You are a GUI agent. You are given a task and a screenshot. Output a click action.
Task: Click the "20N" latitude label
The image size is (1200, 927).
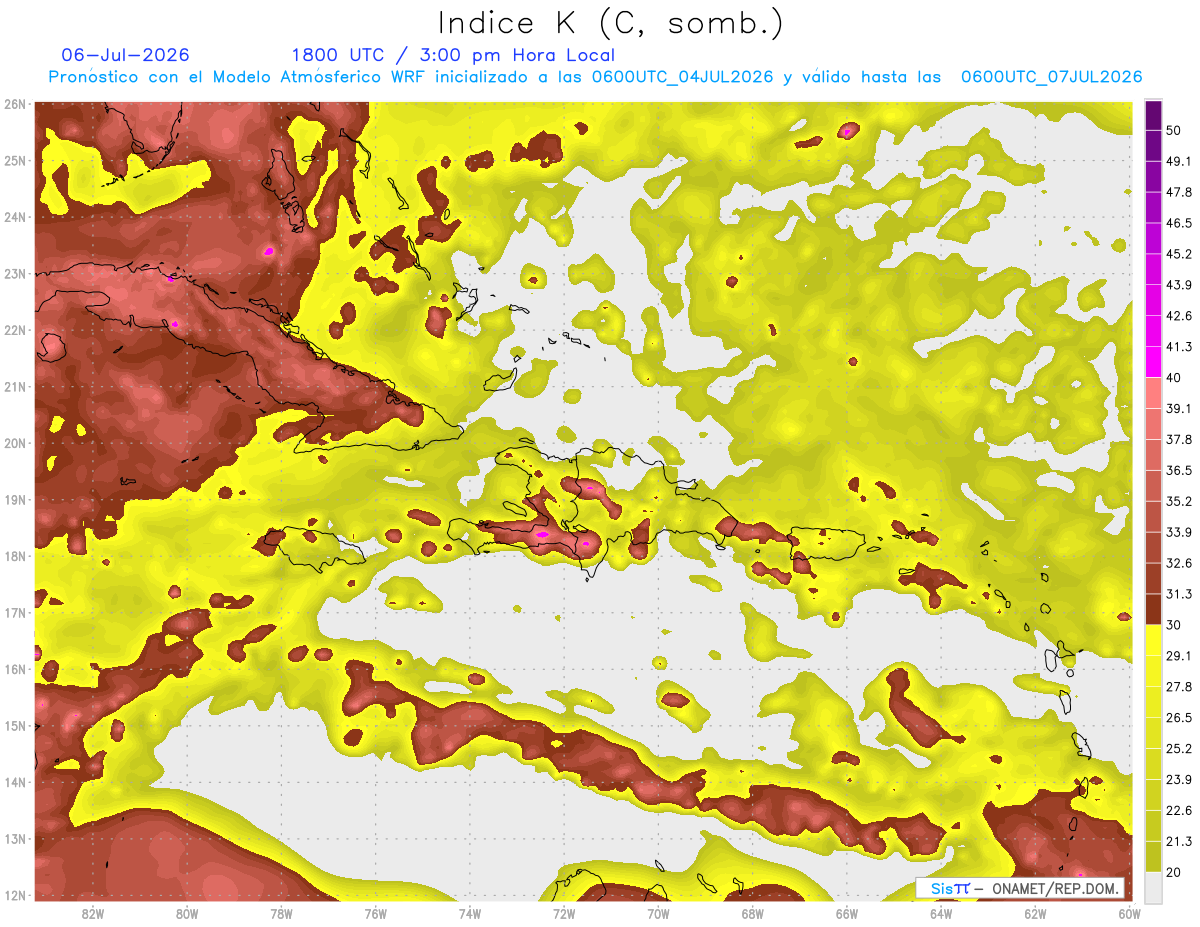pos(15,443)
